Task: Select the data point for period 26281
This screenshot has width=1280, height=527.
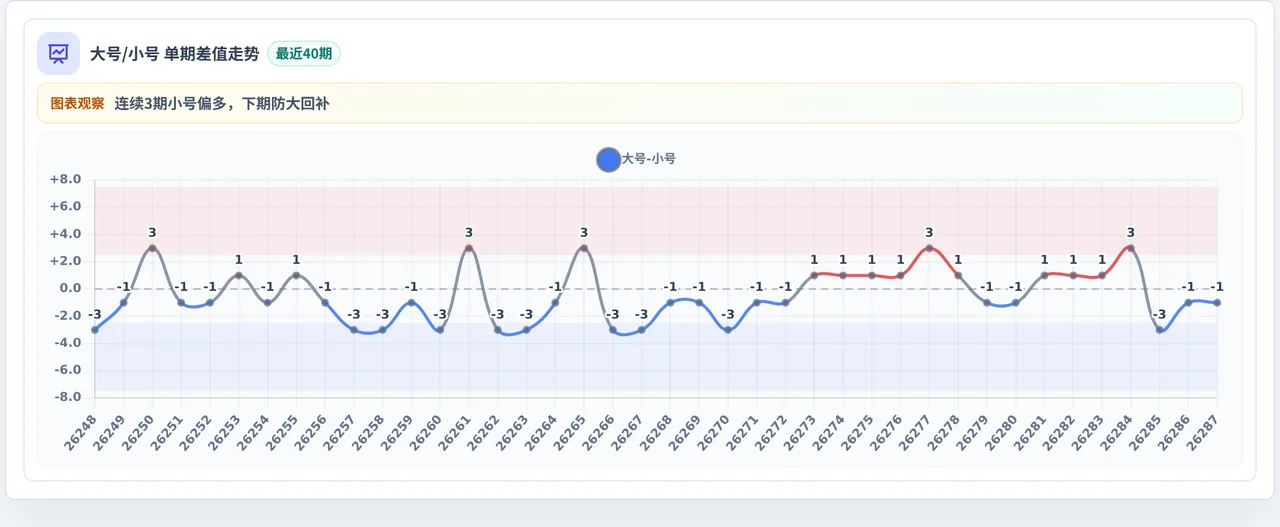Action: coord(1044,275)
